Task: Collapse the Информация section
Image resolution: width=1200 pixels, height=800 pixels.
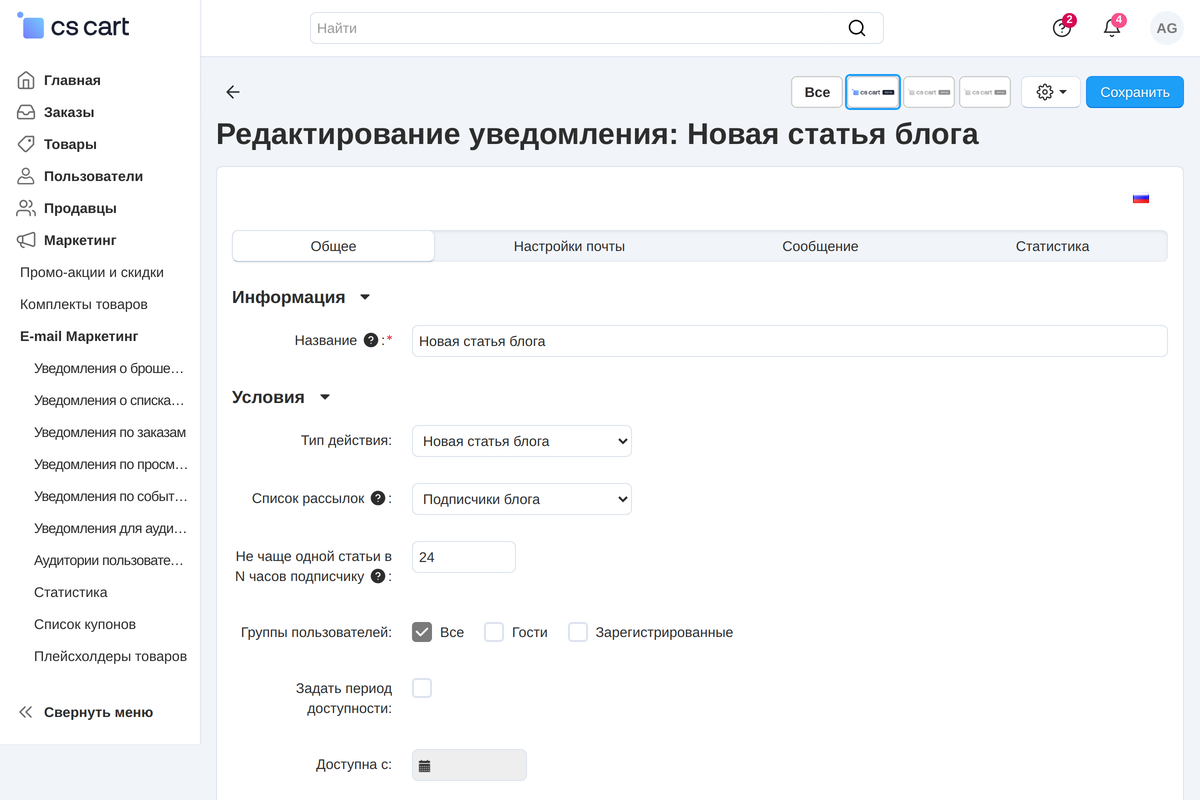Action: click(x=301, y=297)
